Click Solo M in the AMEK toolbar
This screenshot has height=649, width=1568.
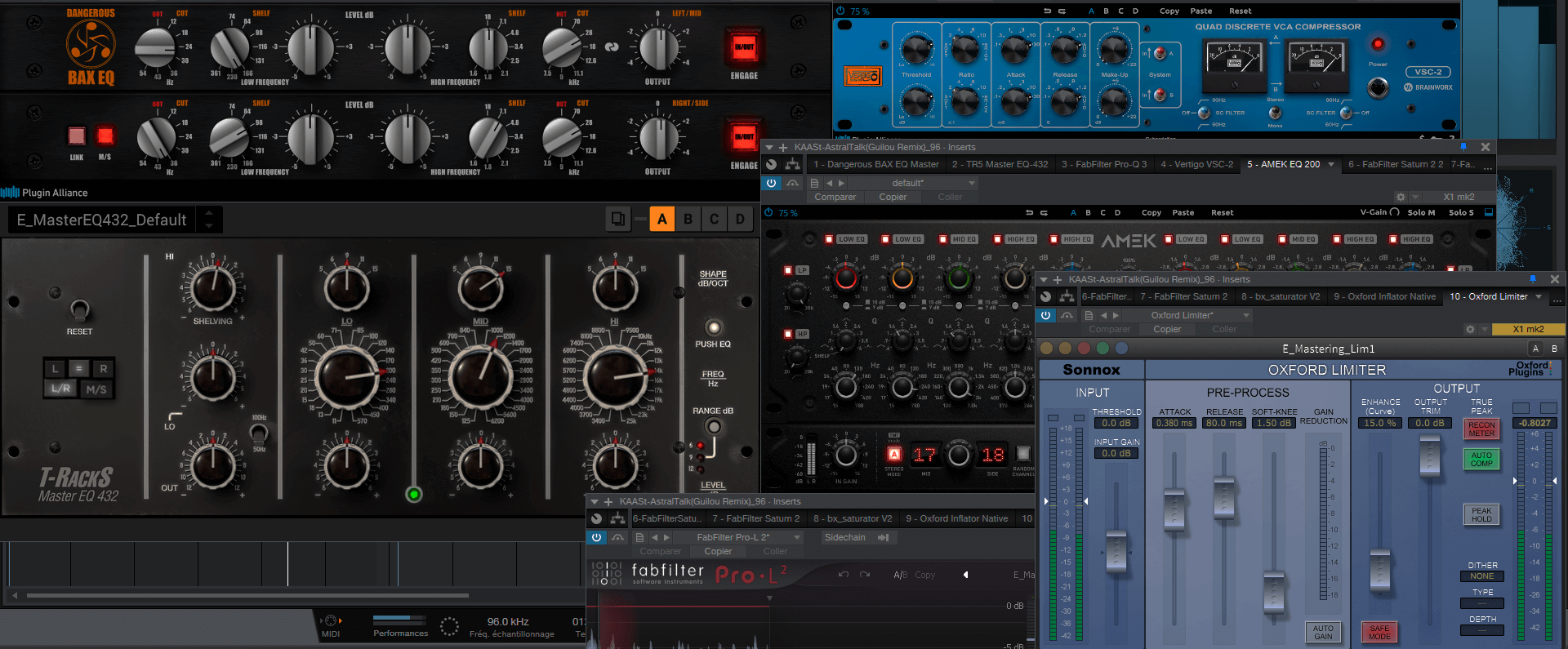click(x=1421, y=212)
